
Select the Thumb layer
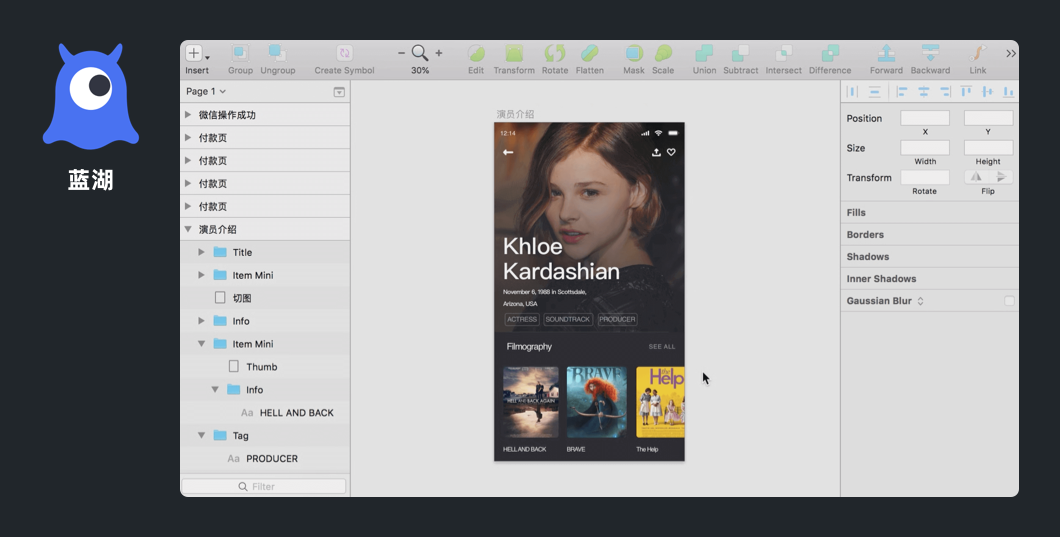(265, 367)
